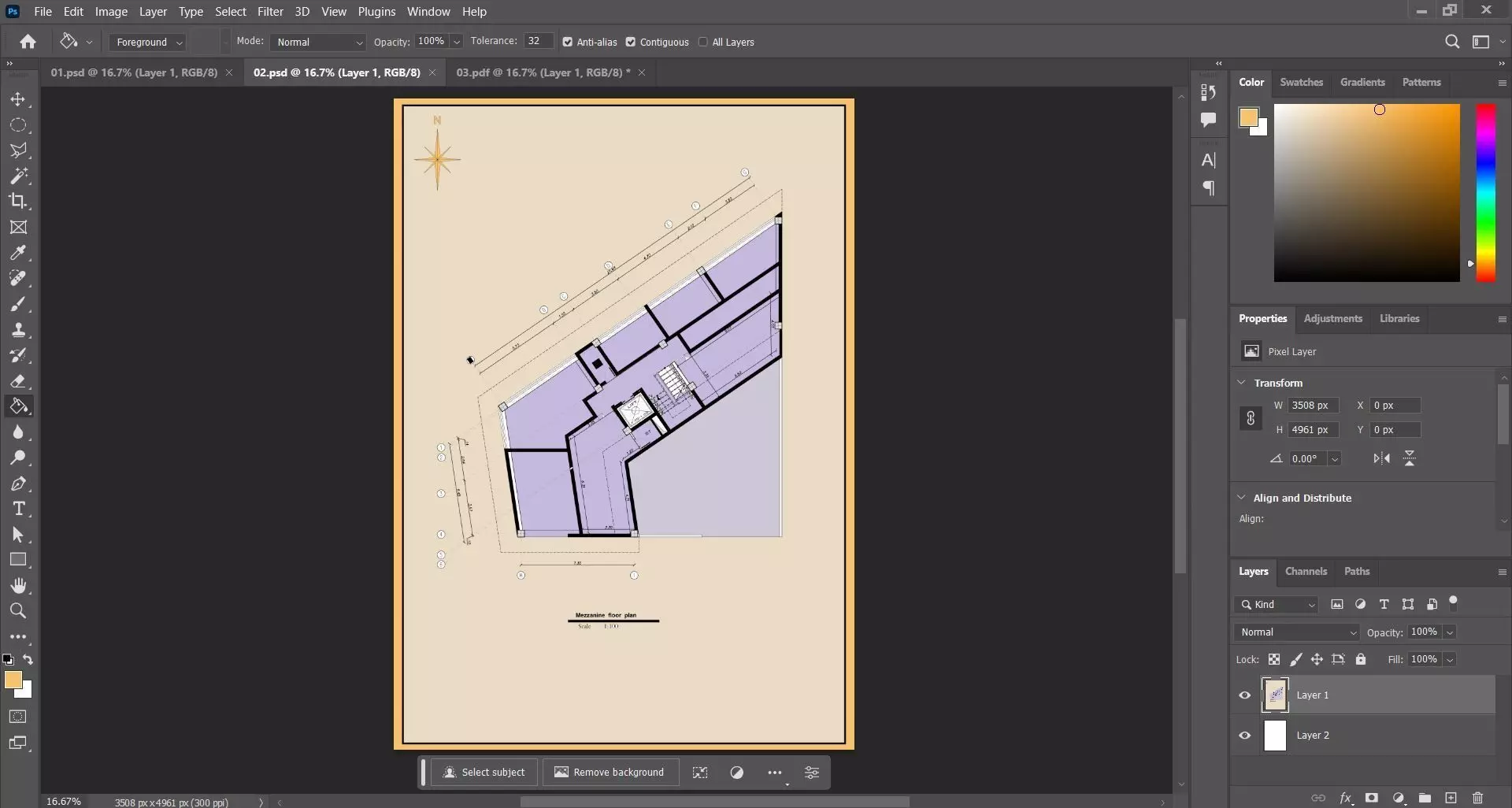1512x808 pixels.
Task: Select the Crop tool
Action: click(18, 201)
